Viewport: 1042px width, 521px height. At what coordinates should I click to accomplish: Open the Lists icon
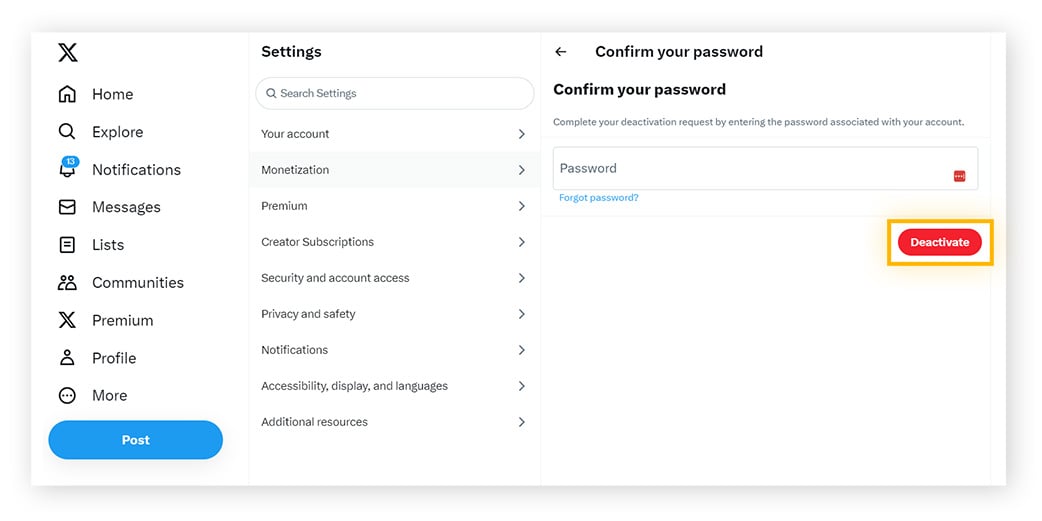coord(67,245)
